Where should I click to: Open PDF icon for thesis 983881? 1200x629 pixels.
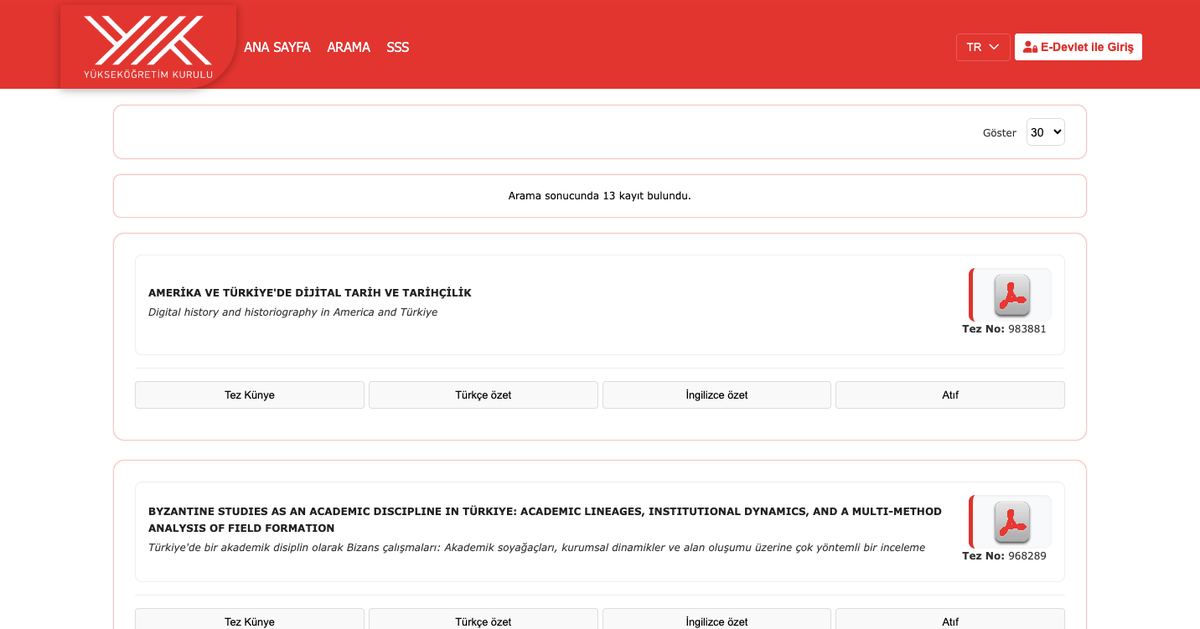[1012, 295]
